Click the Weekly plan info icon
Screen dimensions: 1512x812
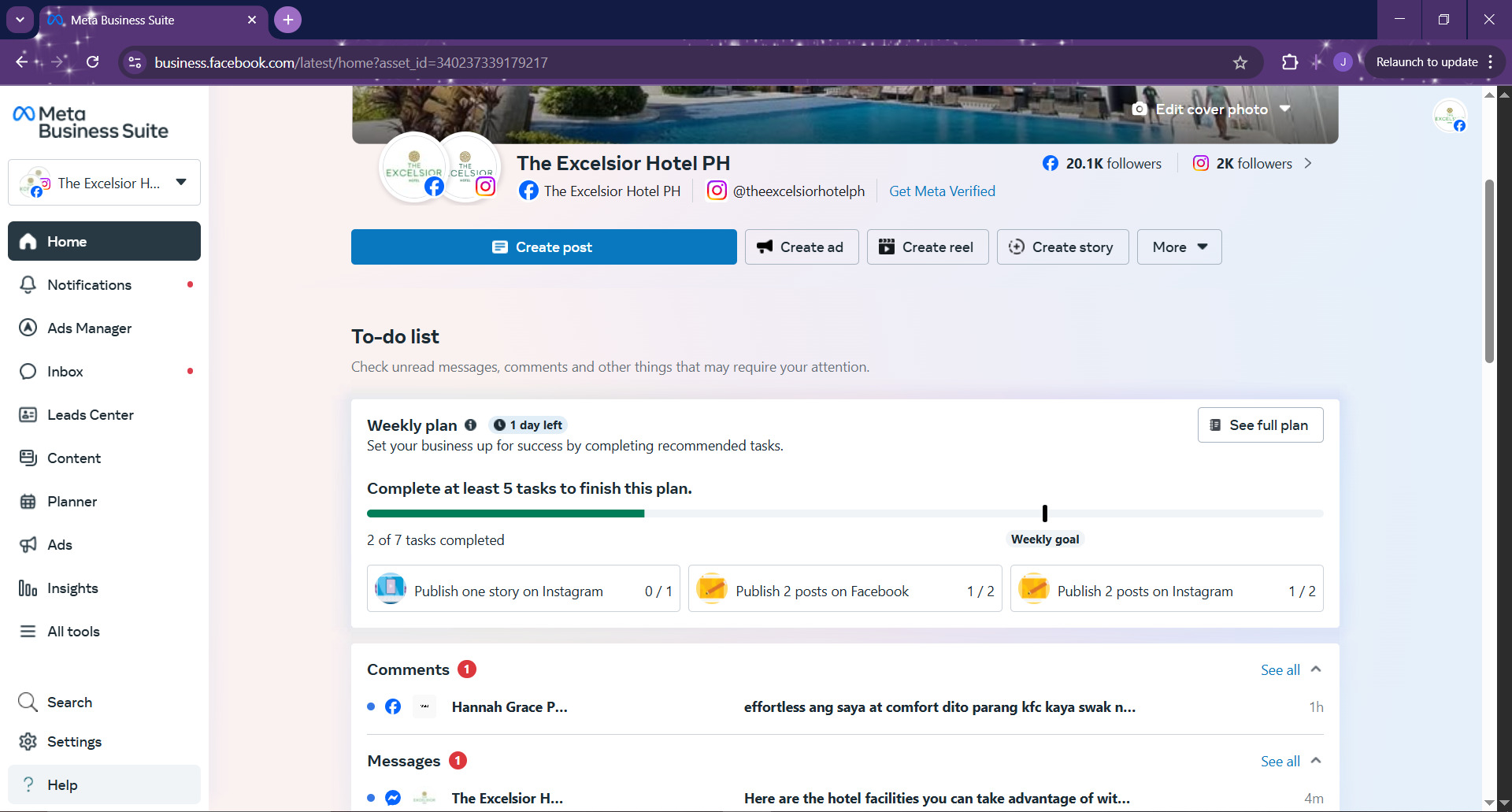click(x=471, y=425)
